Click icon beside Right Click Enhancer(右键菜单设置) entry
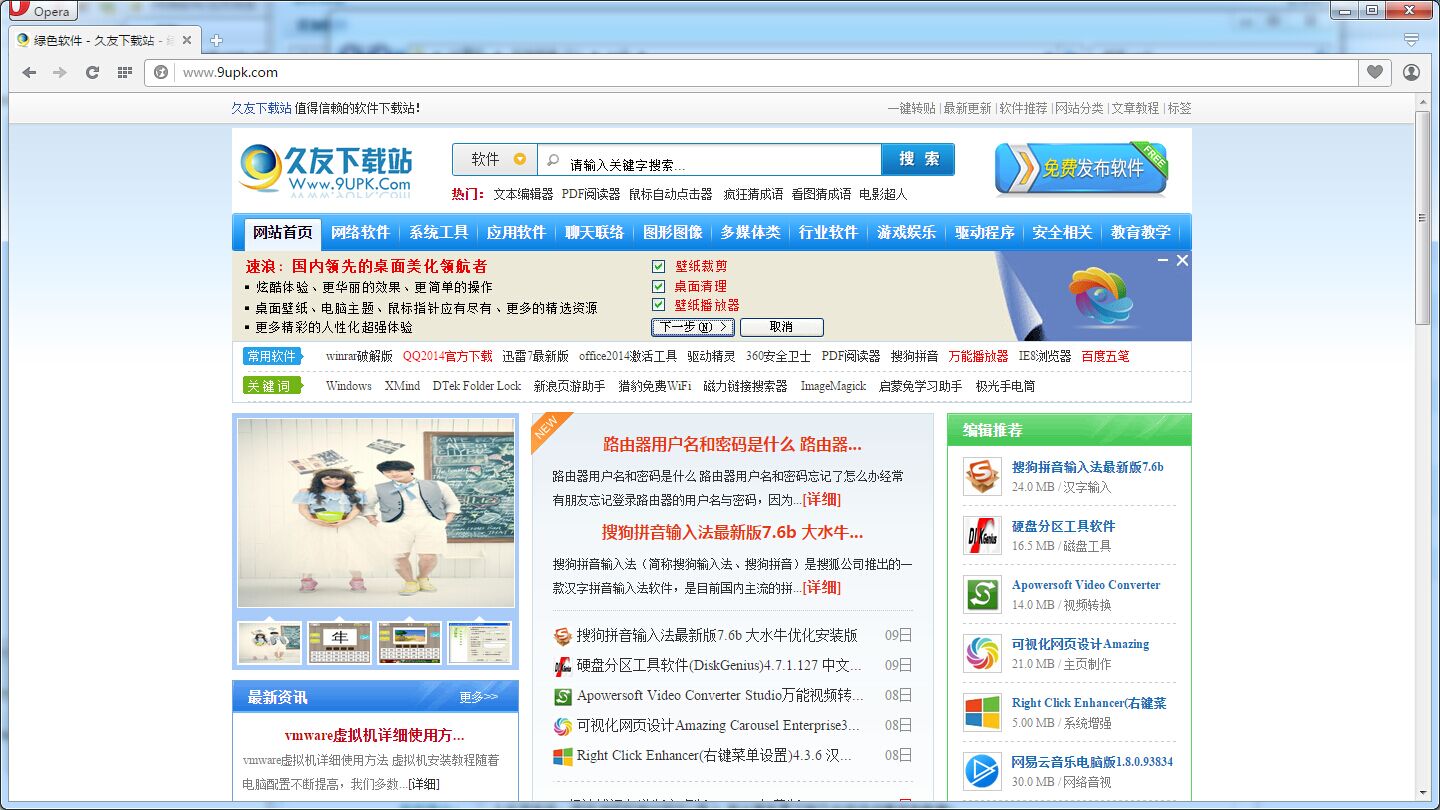The image size is (1440, 810). tap(563, 756)
